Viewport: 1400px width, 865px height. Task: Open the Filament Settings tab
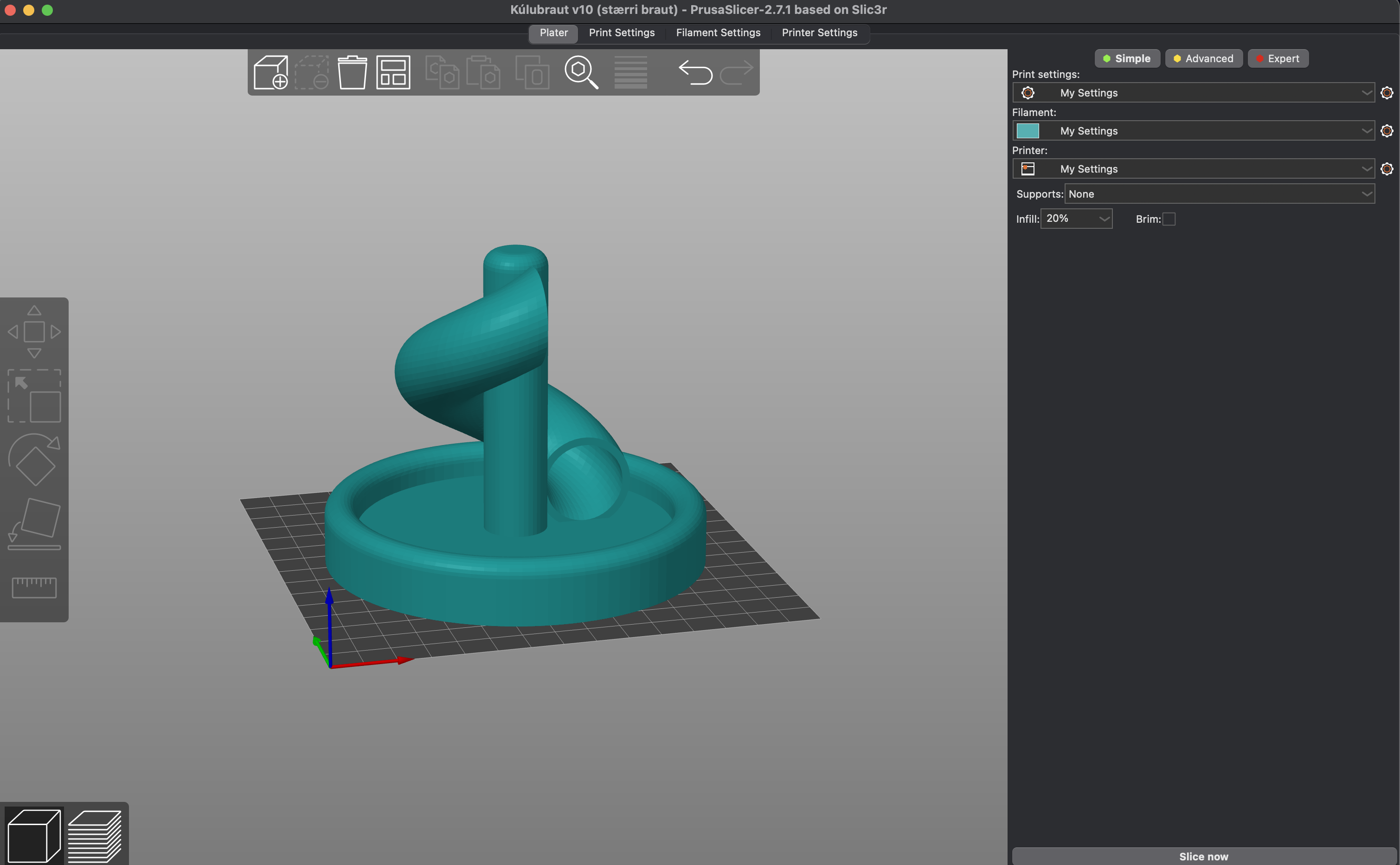click(718, 32)
